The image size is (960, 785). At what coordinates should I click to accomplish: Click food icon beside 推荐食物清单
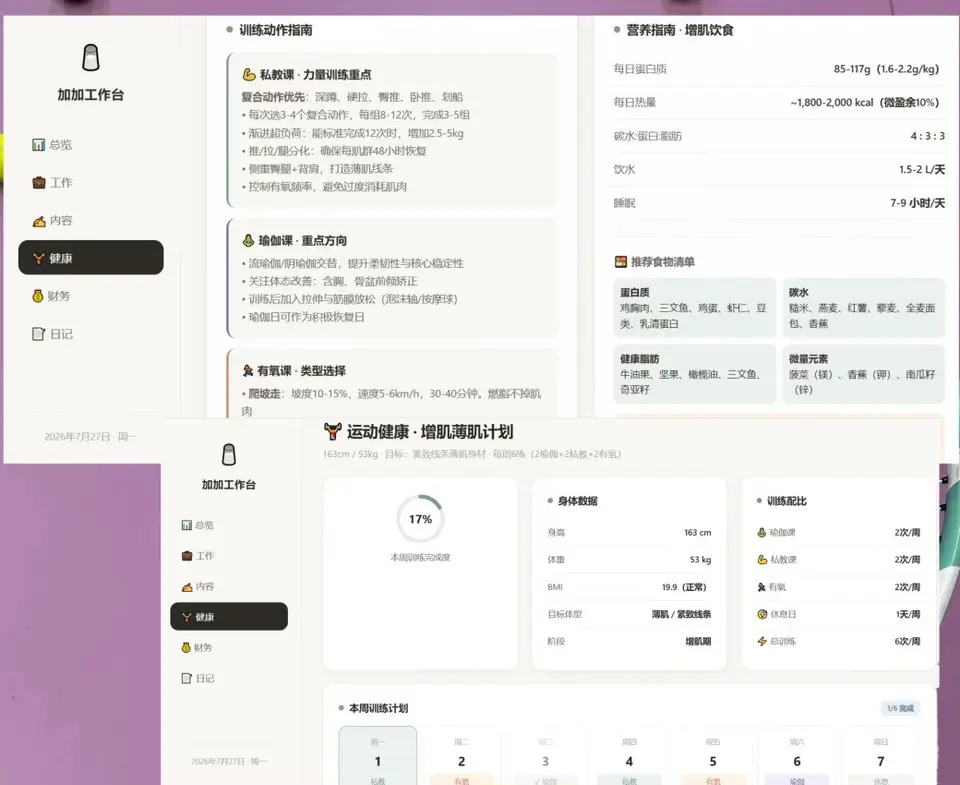(x=621, y=261)
